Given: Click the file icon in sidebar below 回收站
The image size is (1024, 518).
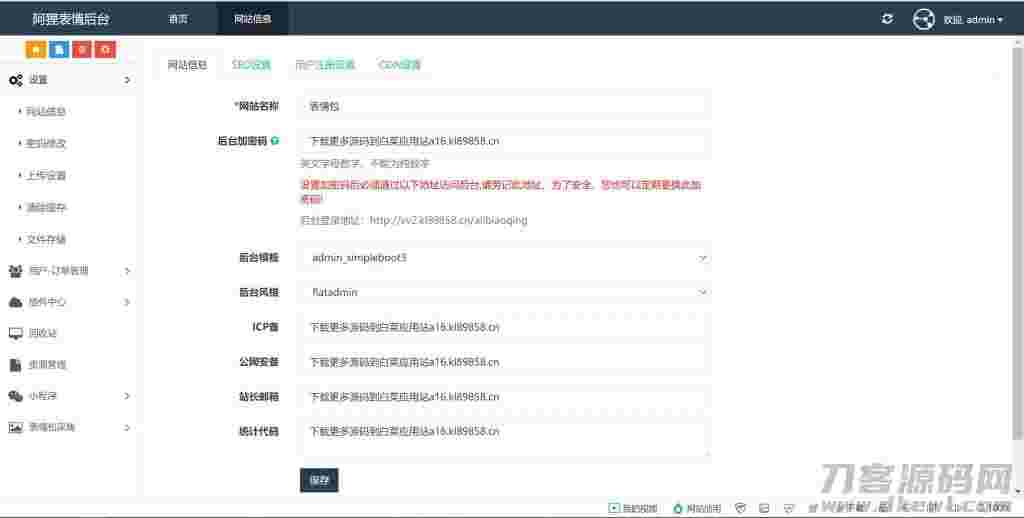Looking at the screenshot, I should (16, 364).
